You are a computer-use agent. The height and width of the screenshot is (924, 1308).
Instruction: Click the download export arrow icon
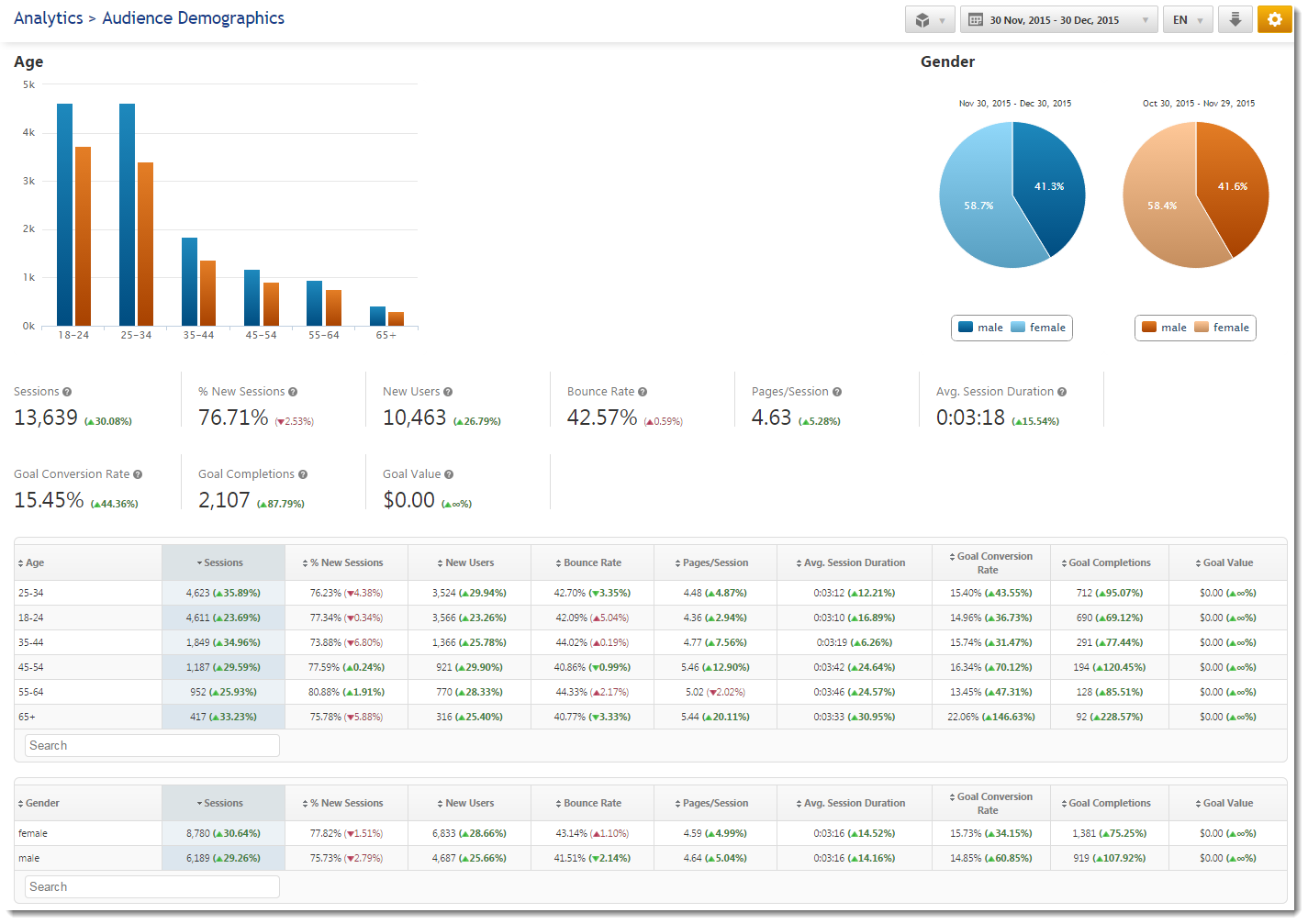1235,19
